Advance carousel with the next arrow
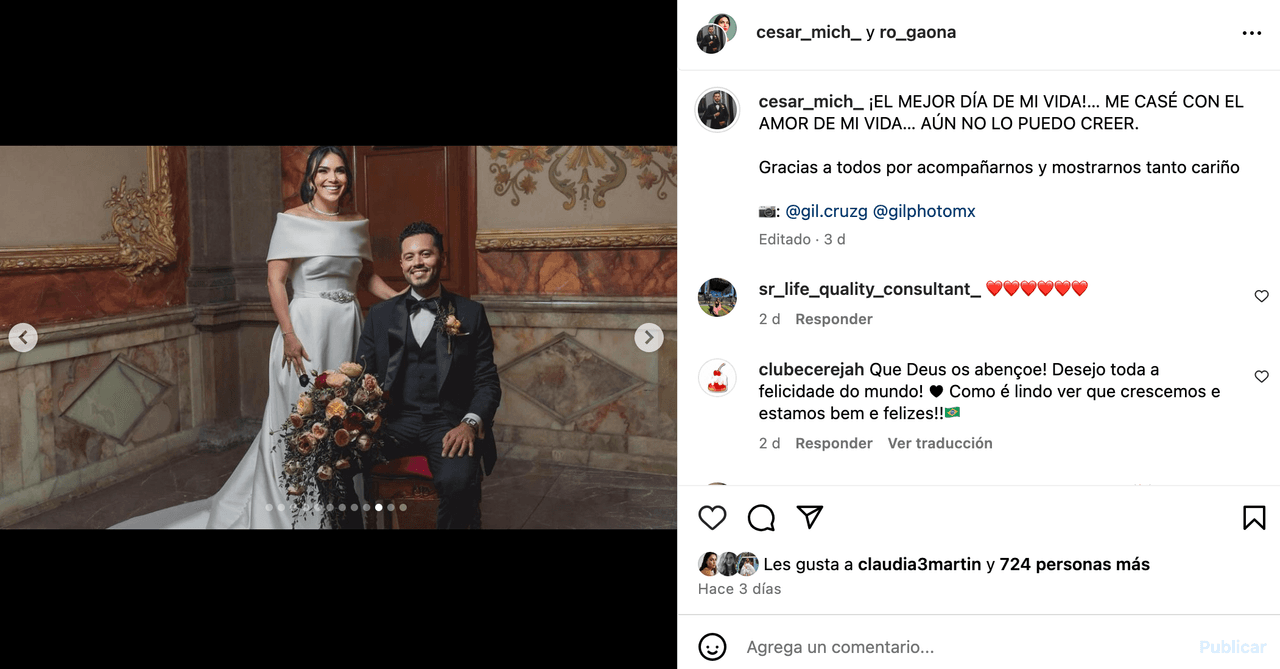Image resolution: width=1280 pixels, height=669 pixels. pos(649,337)
